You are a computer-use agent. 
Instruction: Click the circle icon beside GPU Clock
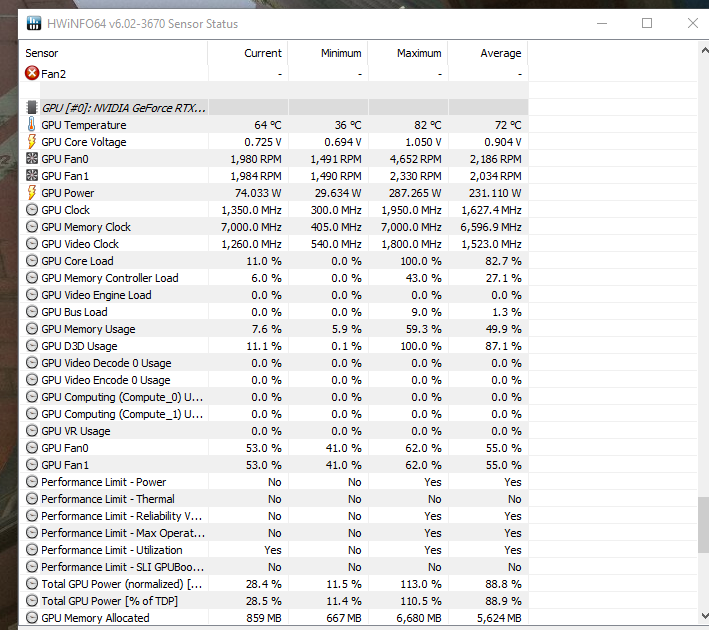[32, 209]
